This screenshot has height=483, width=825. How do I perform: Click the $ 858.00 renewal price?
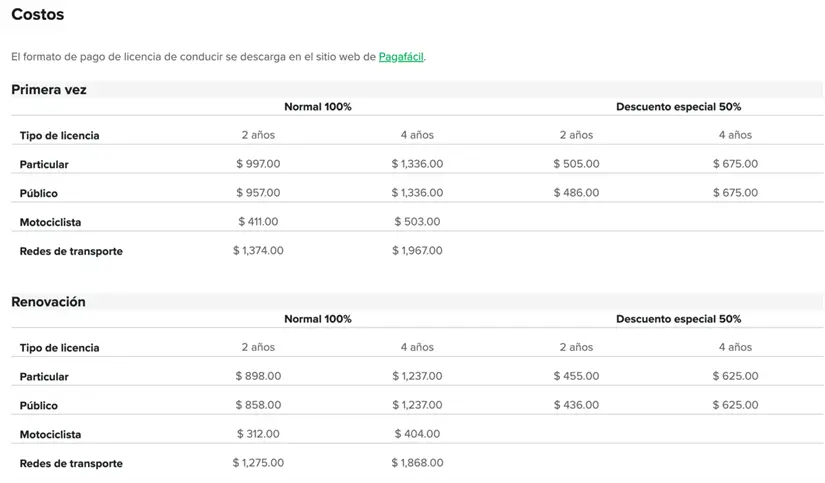click(258, 405)
